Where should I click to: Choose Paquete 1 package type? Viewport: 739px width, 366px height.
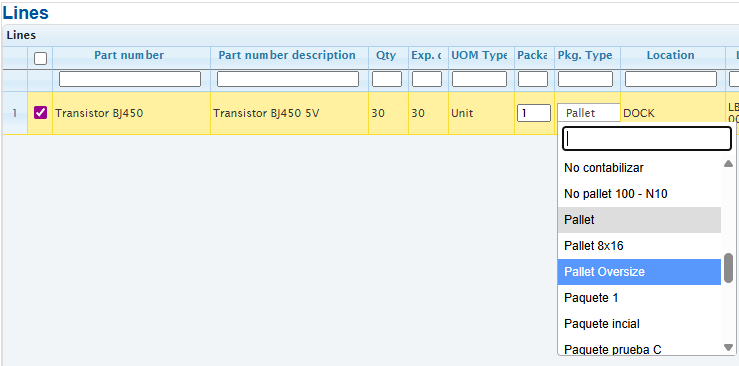(639, 298)
